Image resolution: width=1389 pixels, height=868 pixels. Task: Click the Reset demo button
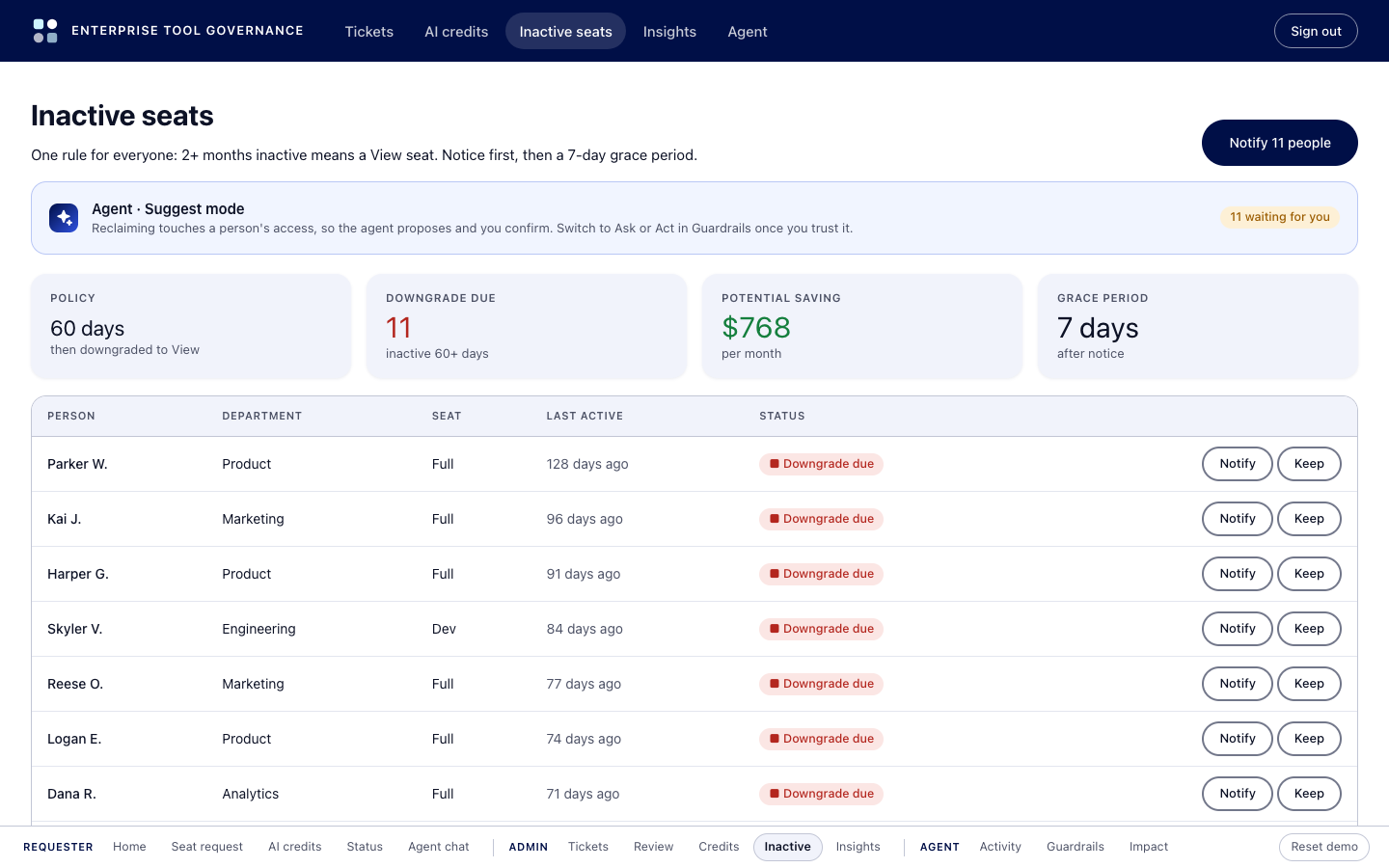pos(1324,847)
